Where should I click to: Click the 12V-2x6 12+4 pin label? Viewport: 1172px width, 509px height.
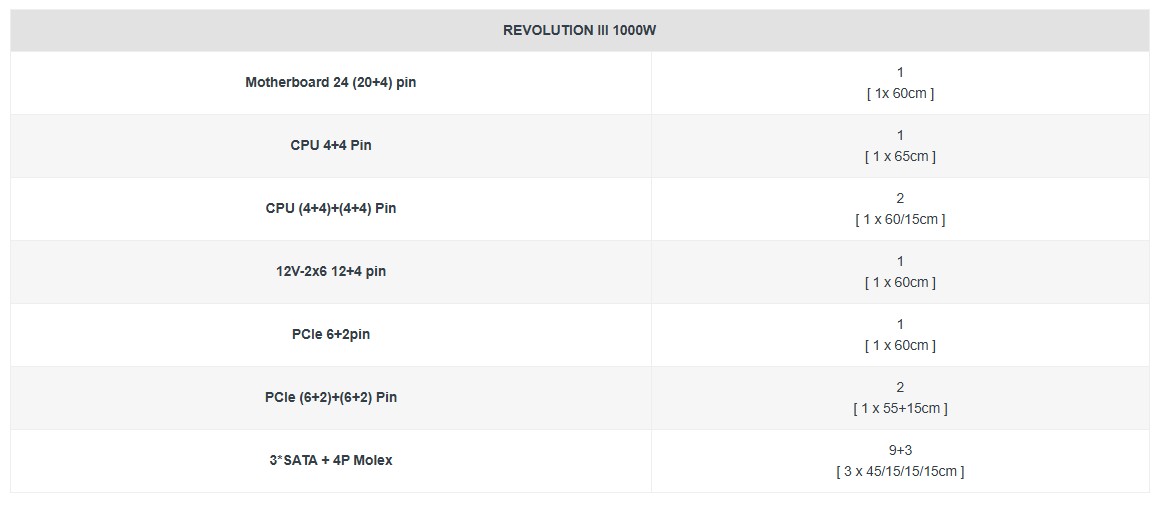pyautogui.click(x=330, y=272)
